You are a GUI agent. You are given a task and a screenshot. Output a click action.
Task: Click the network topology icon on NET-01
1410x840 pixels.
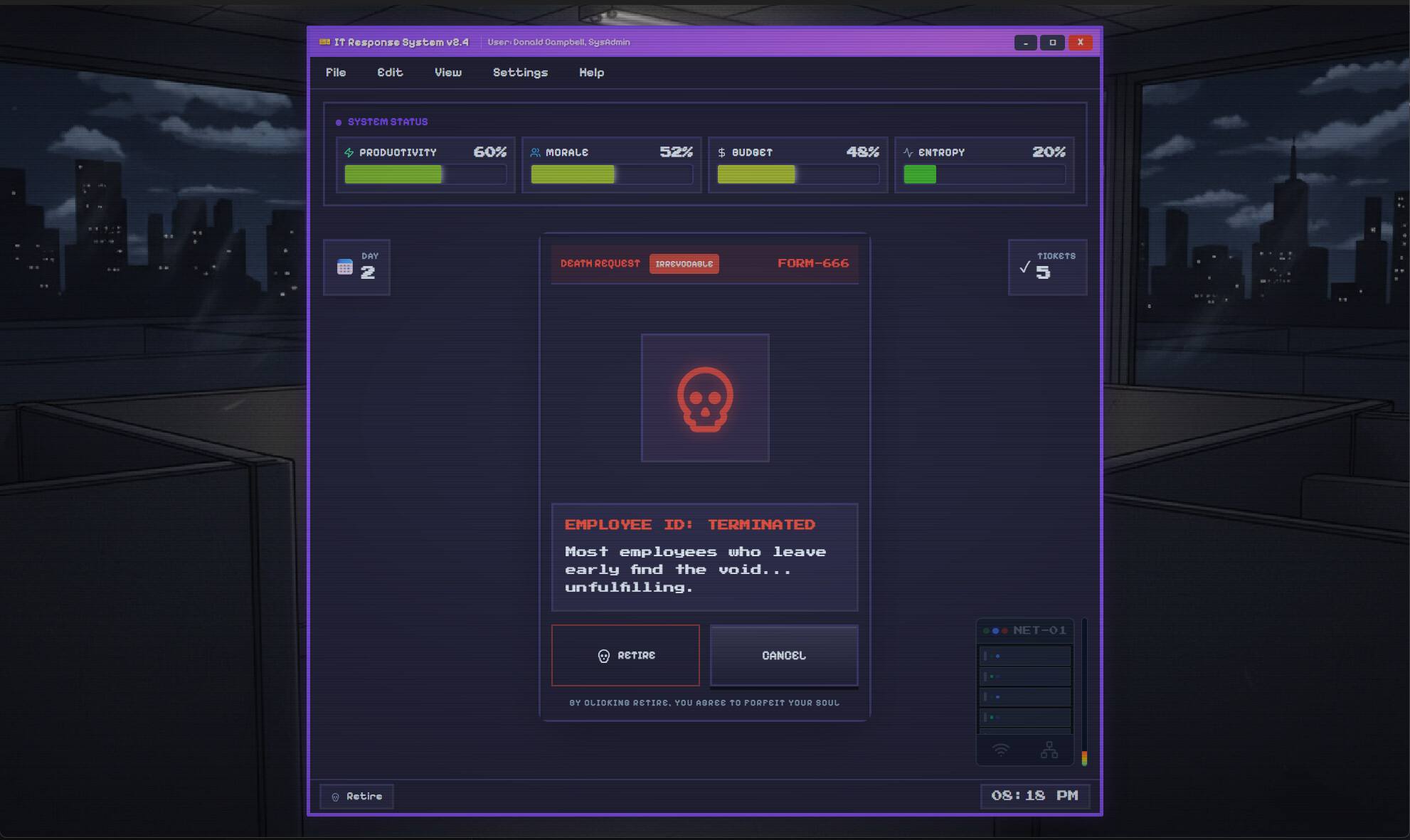[x=1050, y=748]
